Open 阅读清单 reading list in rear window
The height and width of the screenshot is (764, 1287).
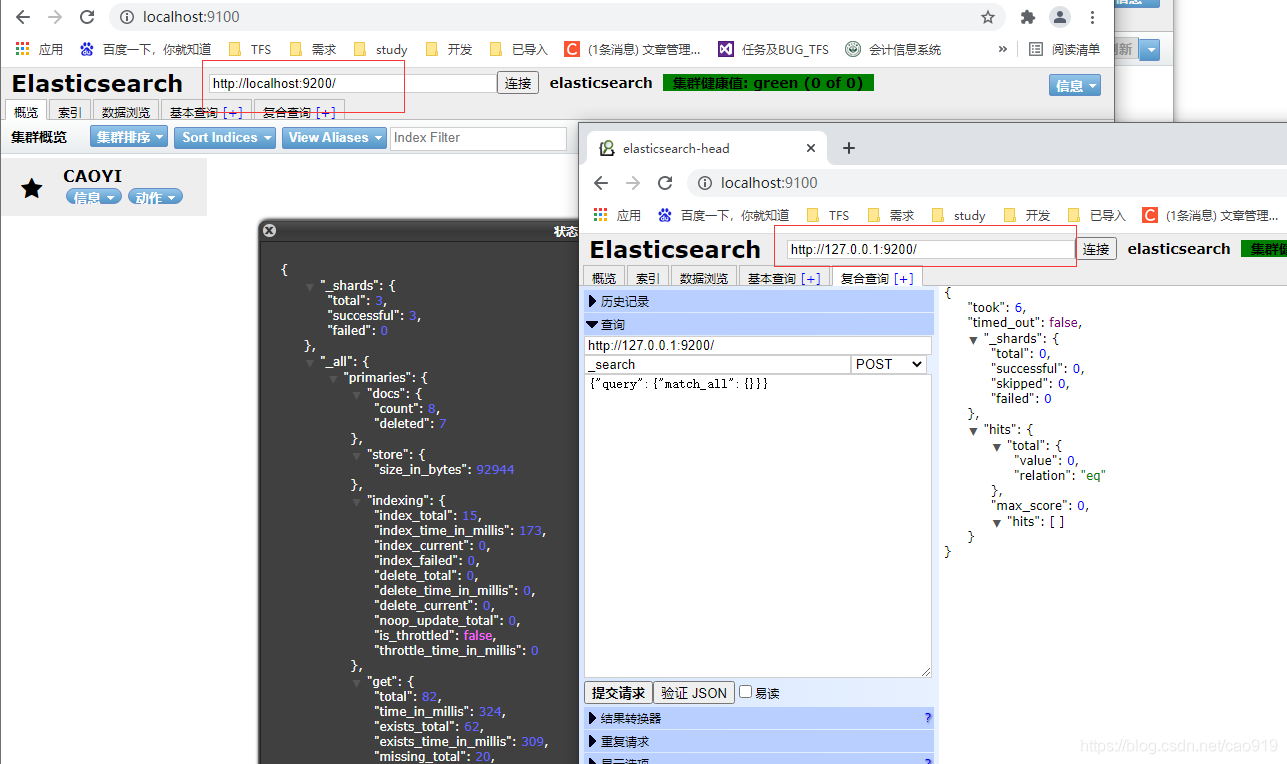[x=1064, y=49]
